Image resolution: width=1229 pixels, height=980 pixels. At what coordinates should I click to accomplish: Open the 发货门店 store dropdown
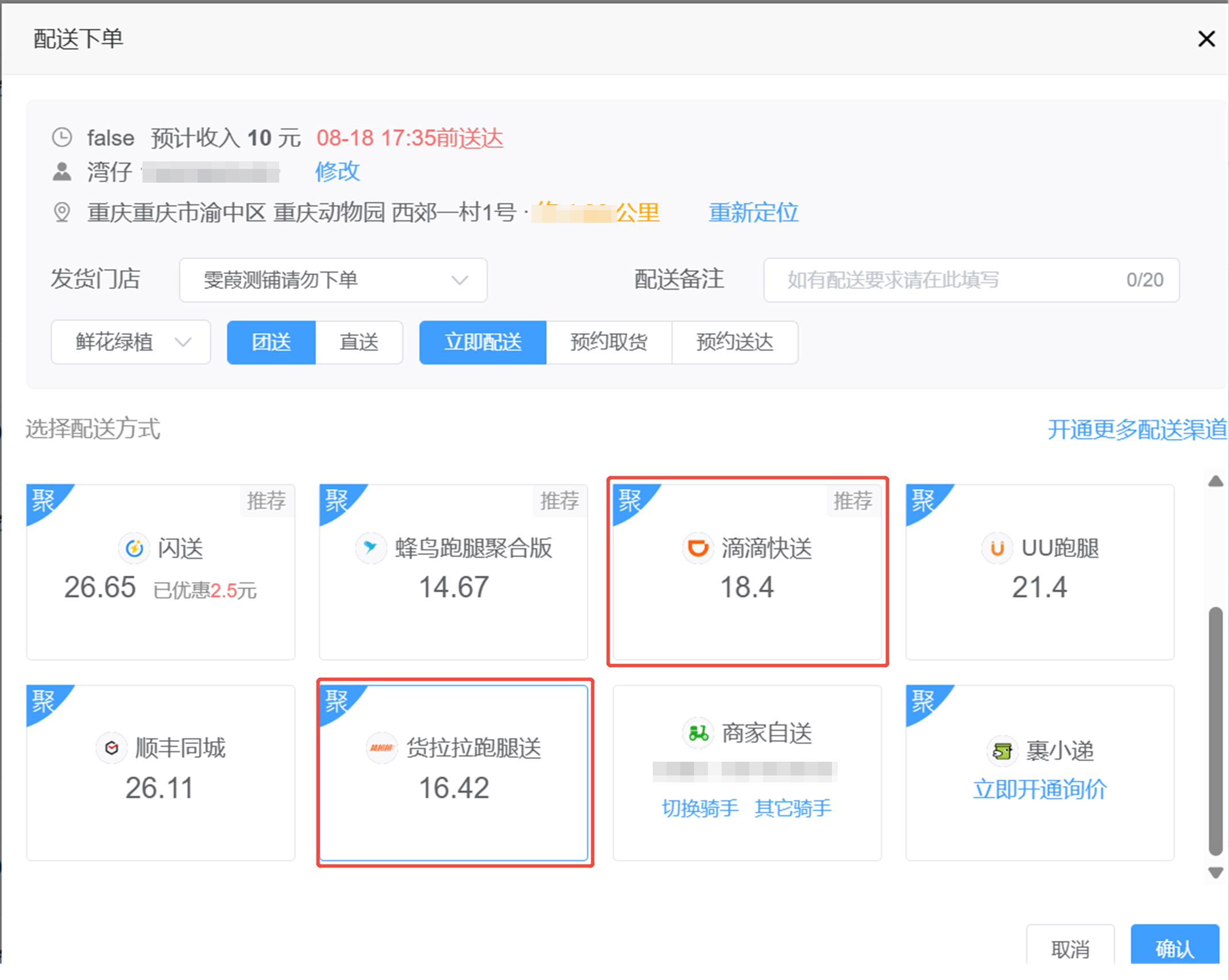click(x=333, y=280)
